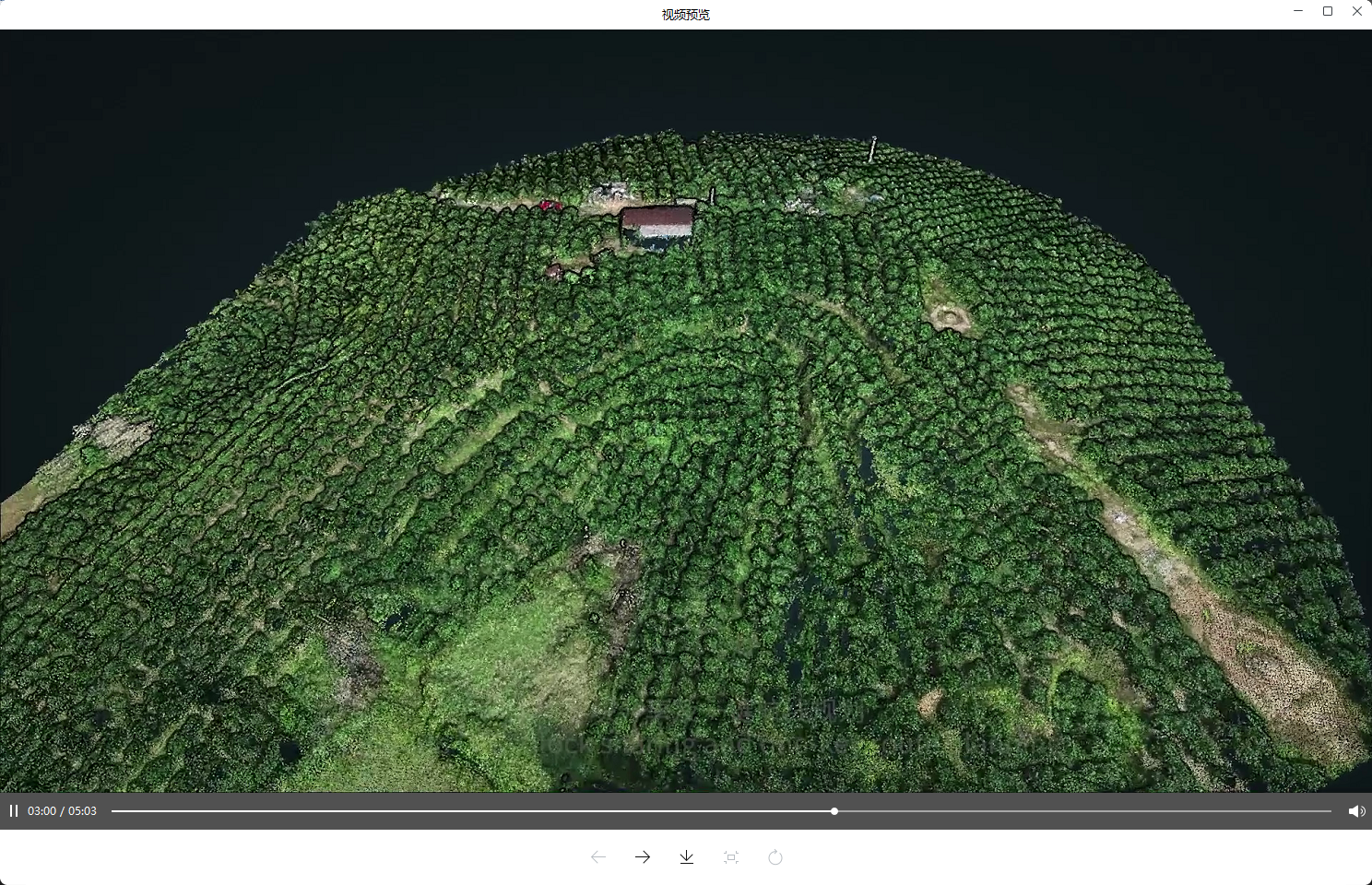
Task: Maximize the video preview window
Action: click(x=1328, y=11)
